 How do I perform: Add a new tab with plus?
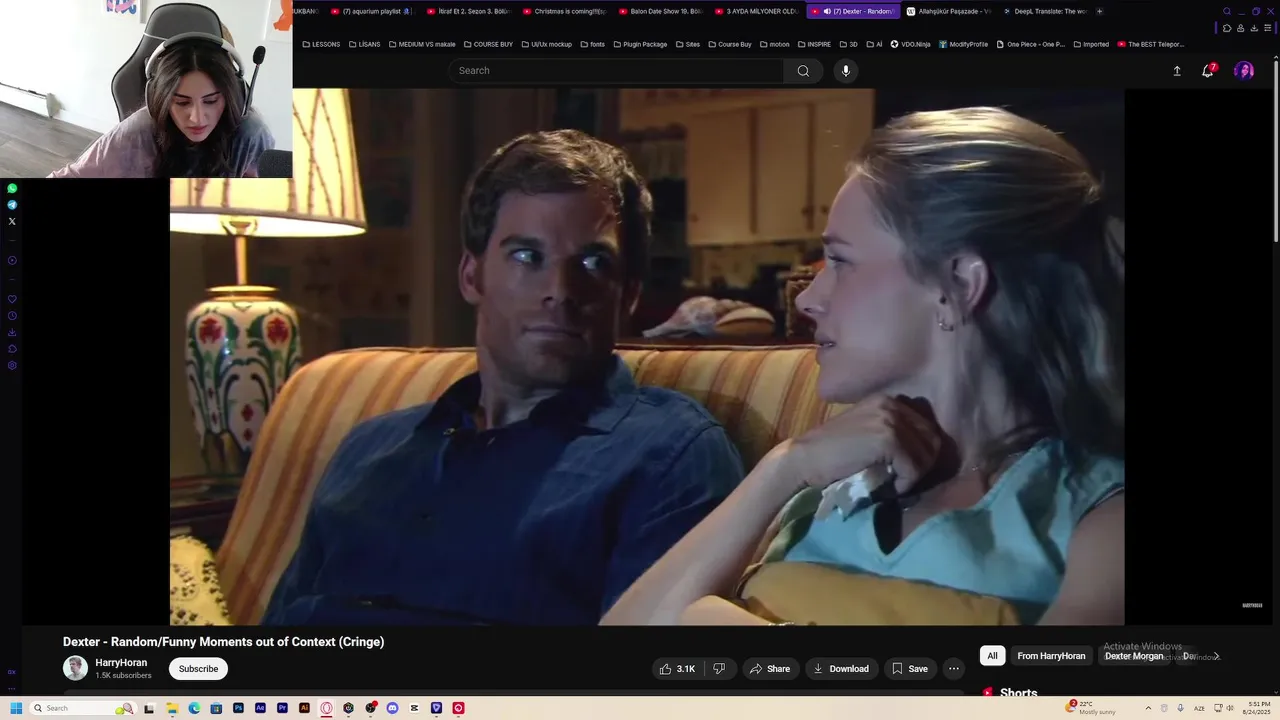[x=1099, y=11]
